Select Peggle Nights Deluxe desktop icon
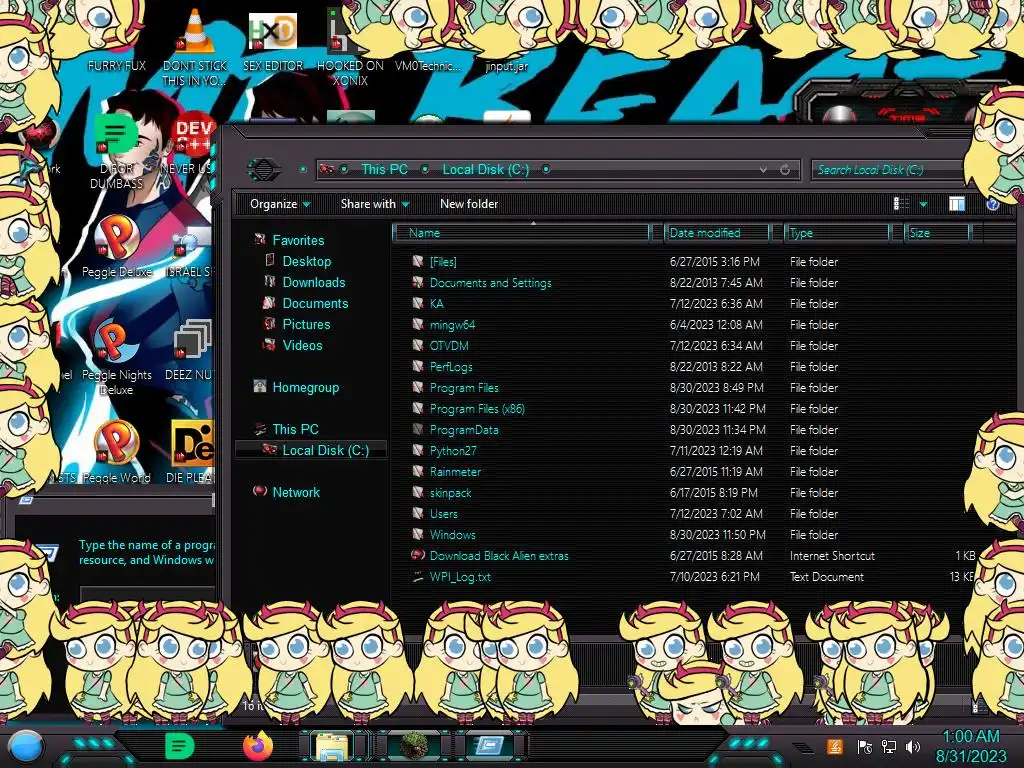1024x768 pixels. 116,358
